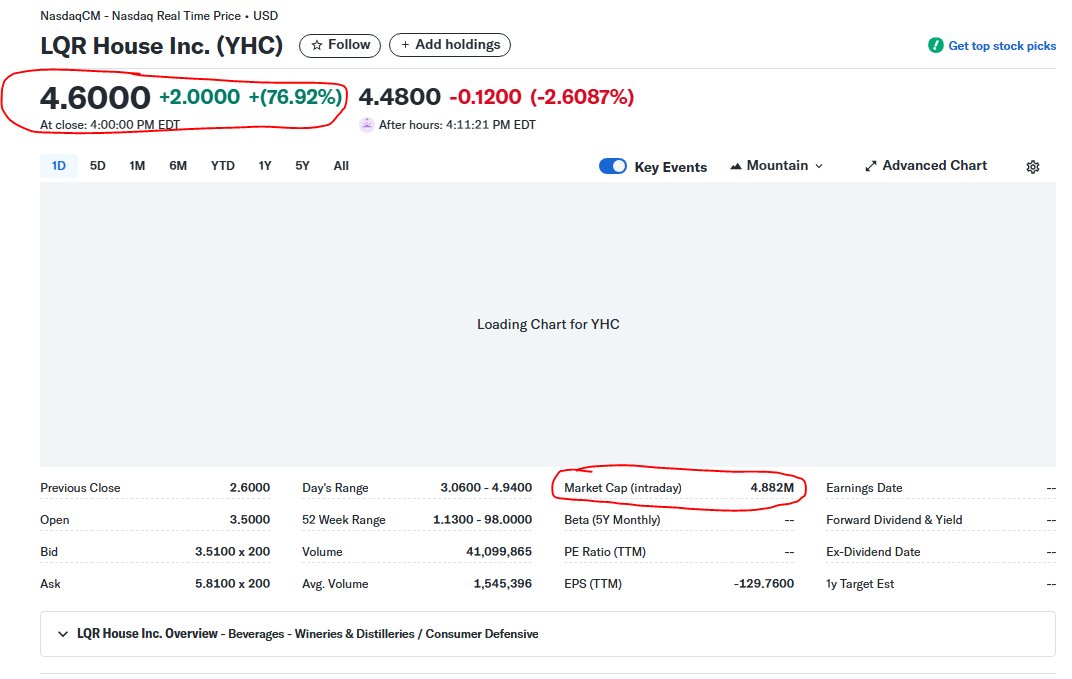Click the Open value 3.5000
Image resolution: width=1072 pixels, height=679 pixels.
[250, 520]
